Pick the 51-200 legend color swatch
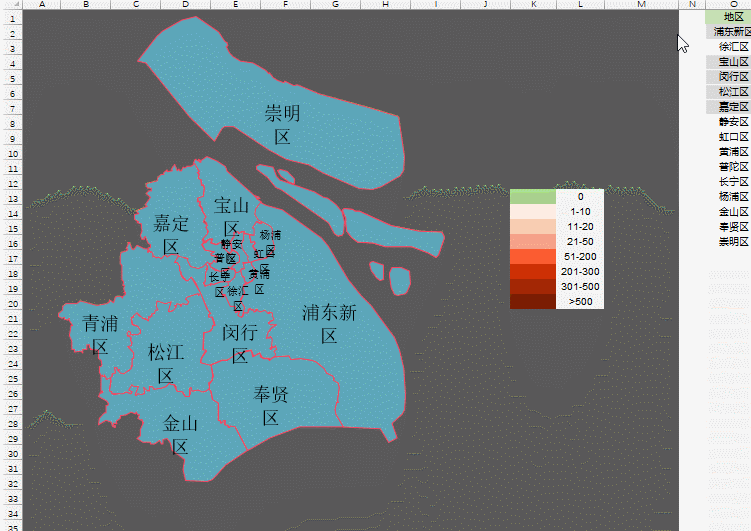Screen dimensions: 751x531 pyautogui.click(x=532, y=256)
